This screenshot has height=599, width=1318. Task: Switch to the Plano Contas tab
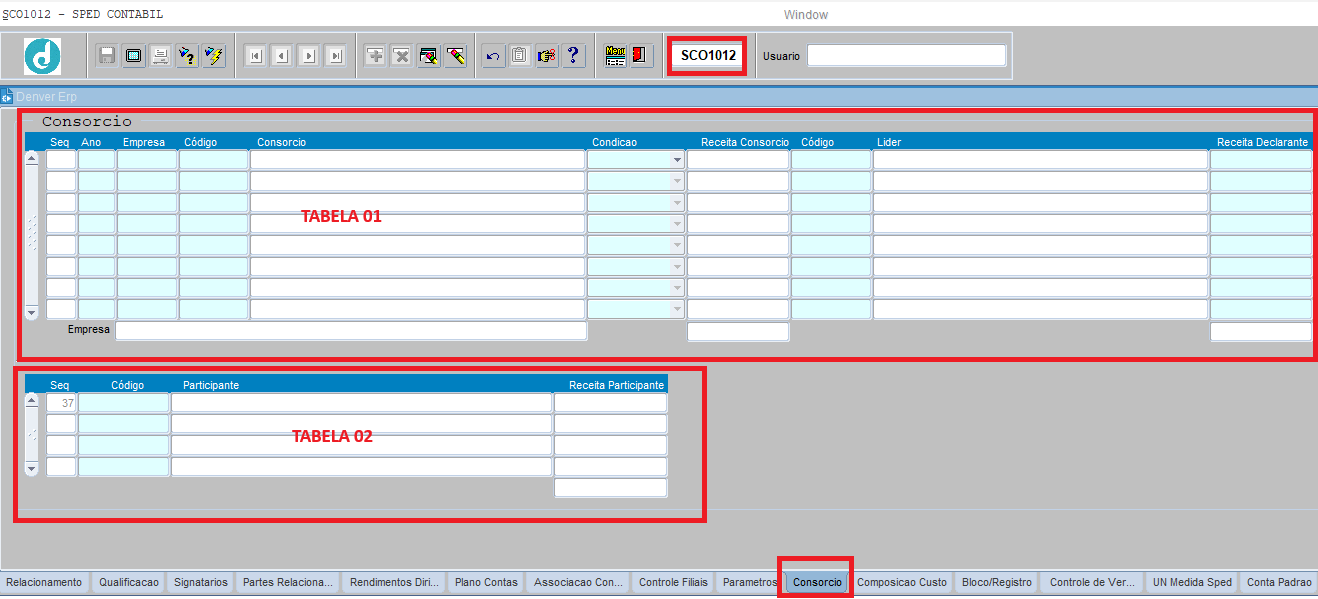[x=486, y=582]
